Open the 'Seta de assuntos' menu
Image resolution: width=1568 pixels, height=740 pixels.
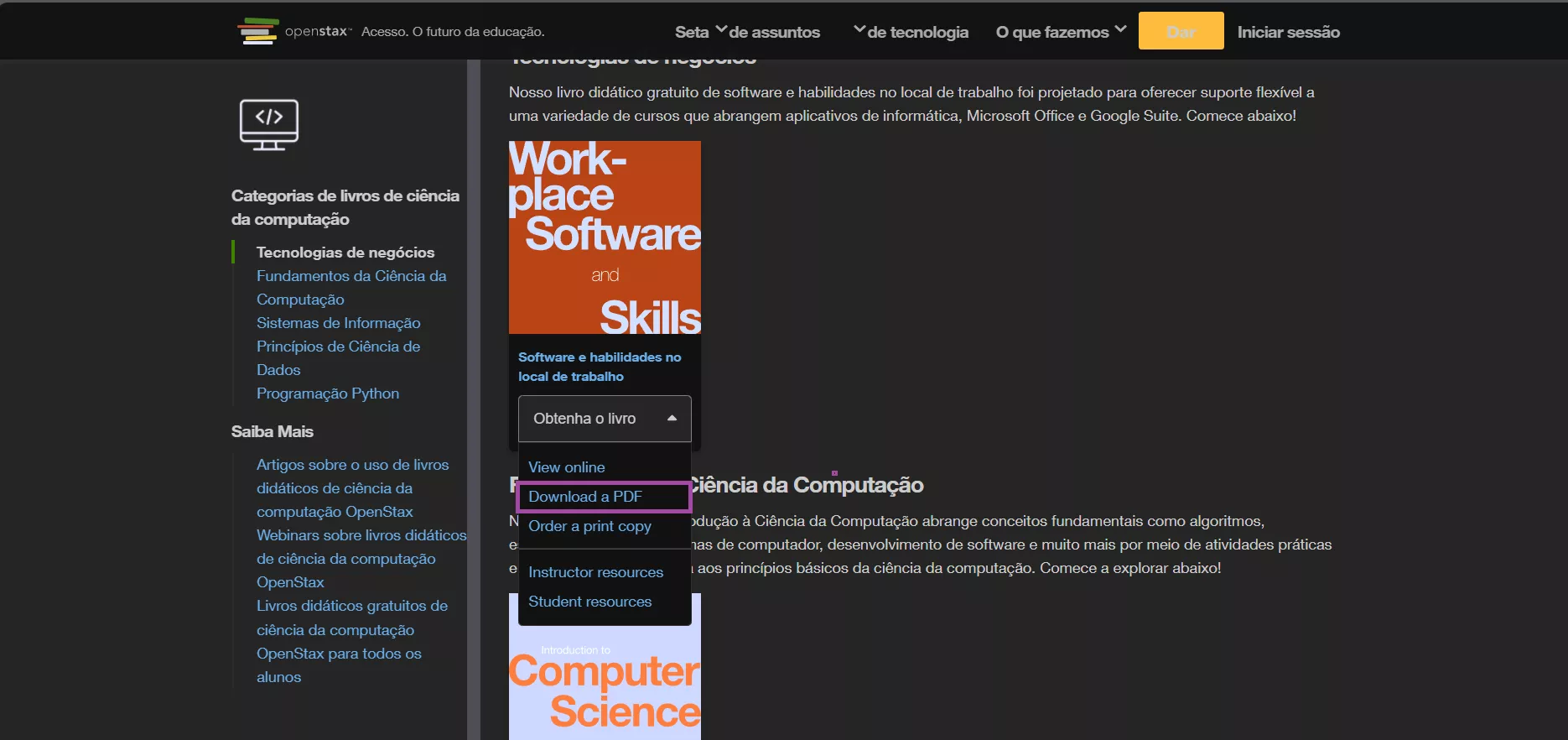pyautogui.click(x=747, y=32)
